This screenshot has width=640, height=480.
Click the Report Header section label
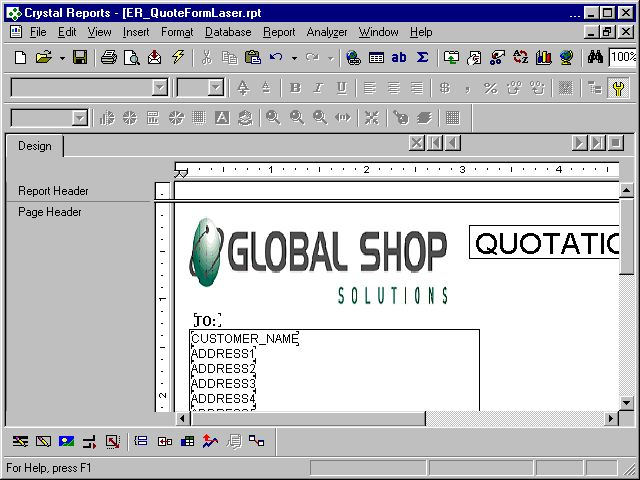(x=53, y=191)
